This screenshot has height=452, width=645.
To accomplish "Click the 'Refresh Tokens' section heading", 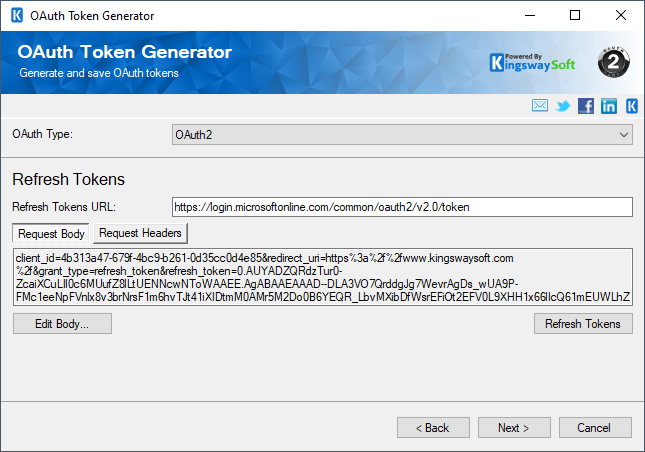I will (x=68, y=179).
